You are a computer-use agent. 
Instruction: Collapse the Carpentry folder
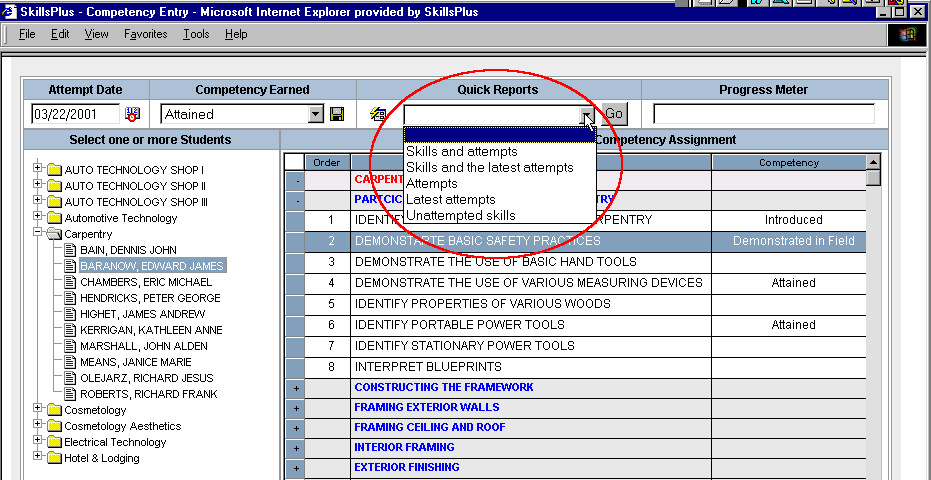pos(38,233)
